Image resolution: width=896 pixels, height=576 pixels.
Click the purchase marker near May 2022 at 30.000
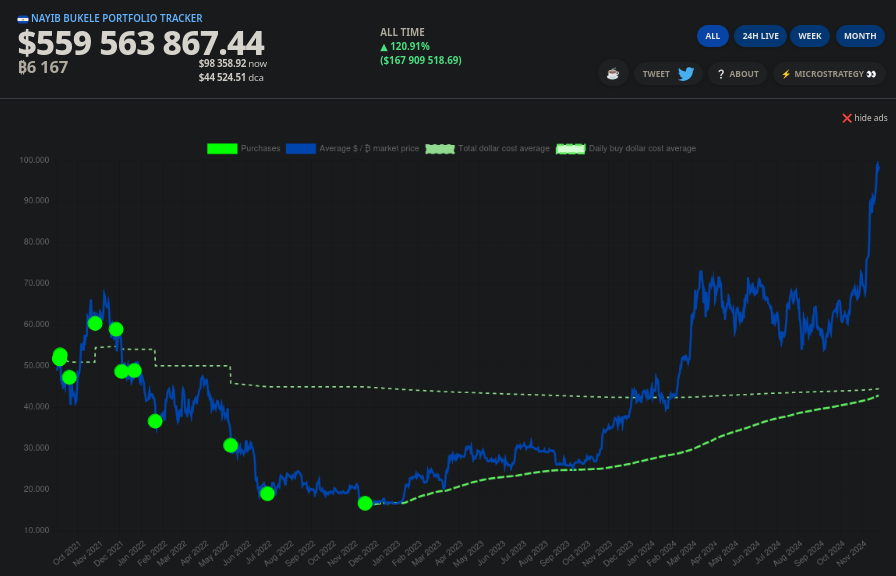[x=230, y=445]
